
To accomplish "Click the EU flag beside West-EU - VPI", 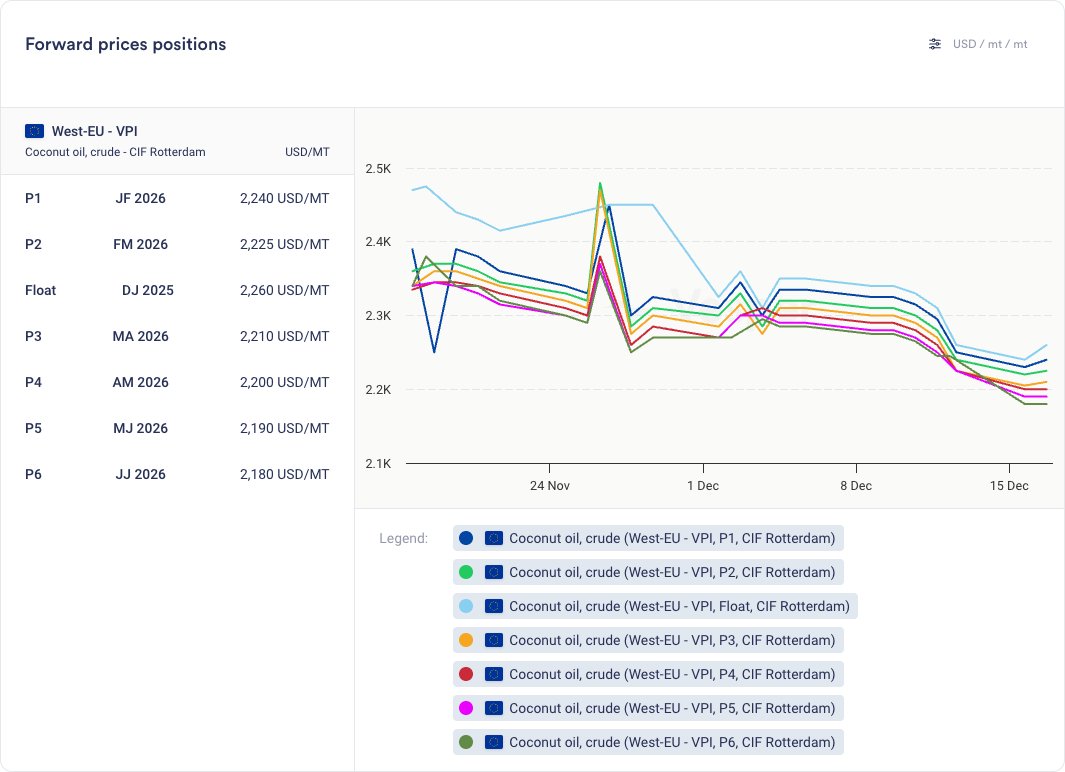I will pos(35,131).
